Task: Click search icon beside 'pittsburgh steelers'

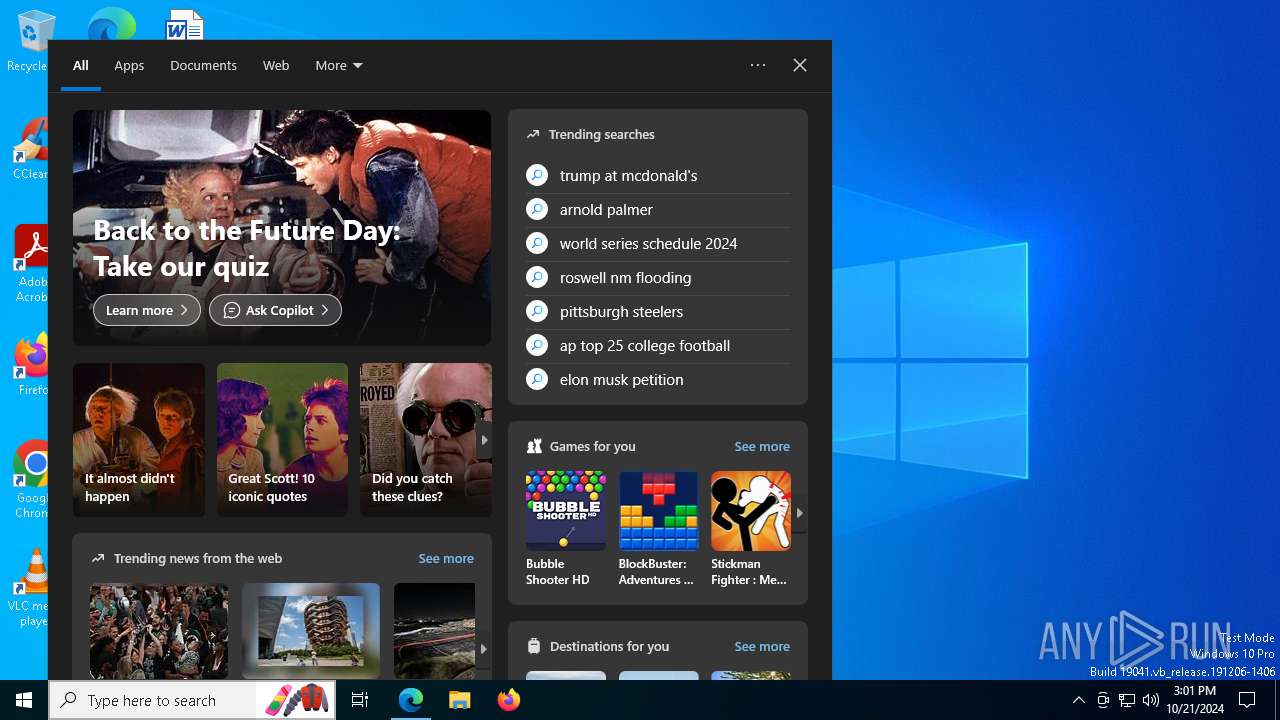Action: coord(537,311)
